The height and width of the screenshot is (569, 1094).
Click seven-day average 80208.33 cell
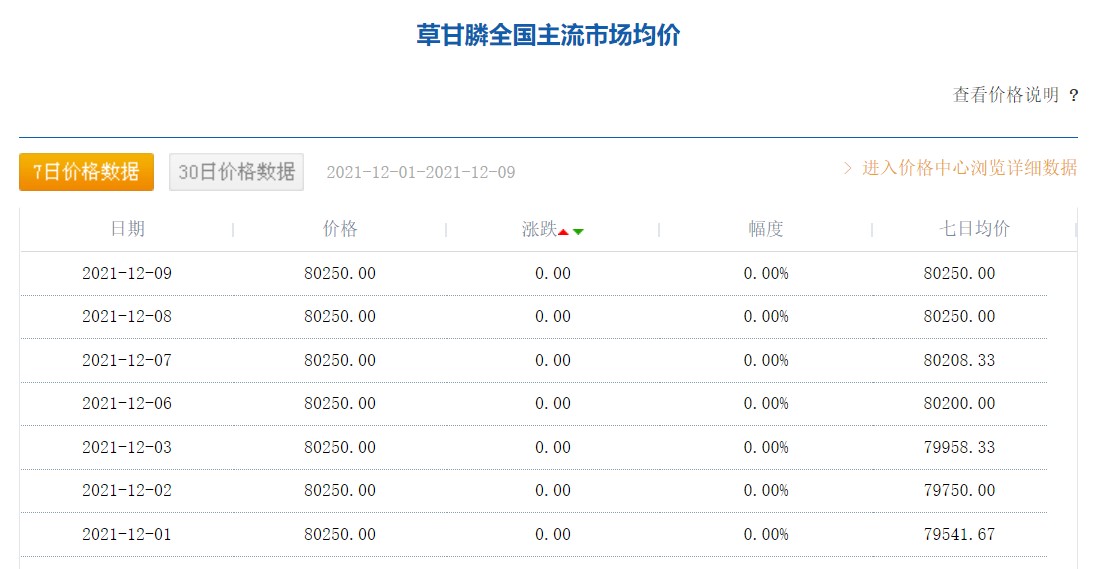(959, 361)
